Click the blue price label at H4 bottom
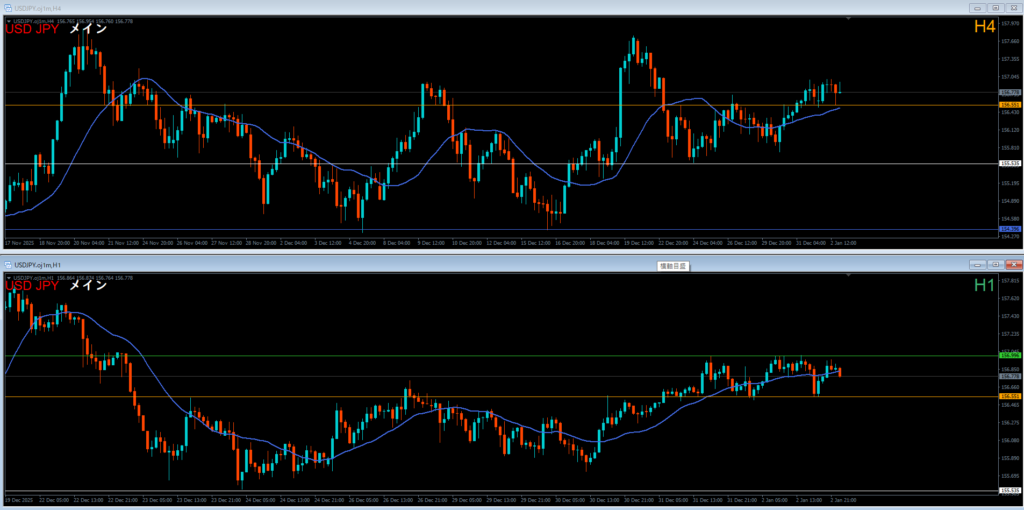Image resolution: width=1024 pixels, height=510 pixels. 1009,229
